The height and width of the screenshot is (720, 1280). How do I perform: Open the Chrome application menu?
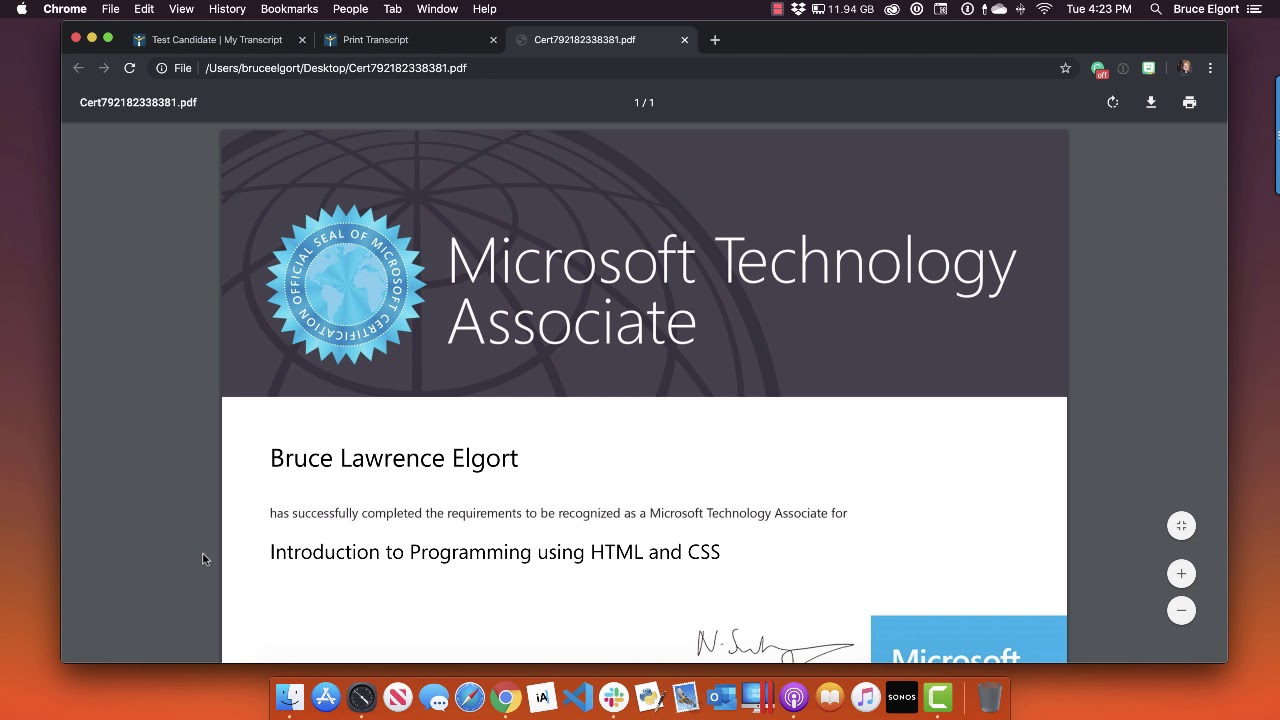[x=65, y=9]
